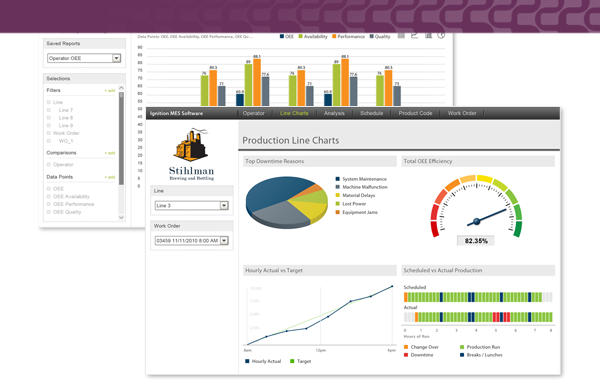Click the add link beside Filters
The image size is (600, 388).
[x=110, y=91]
